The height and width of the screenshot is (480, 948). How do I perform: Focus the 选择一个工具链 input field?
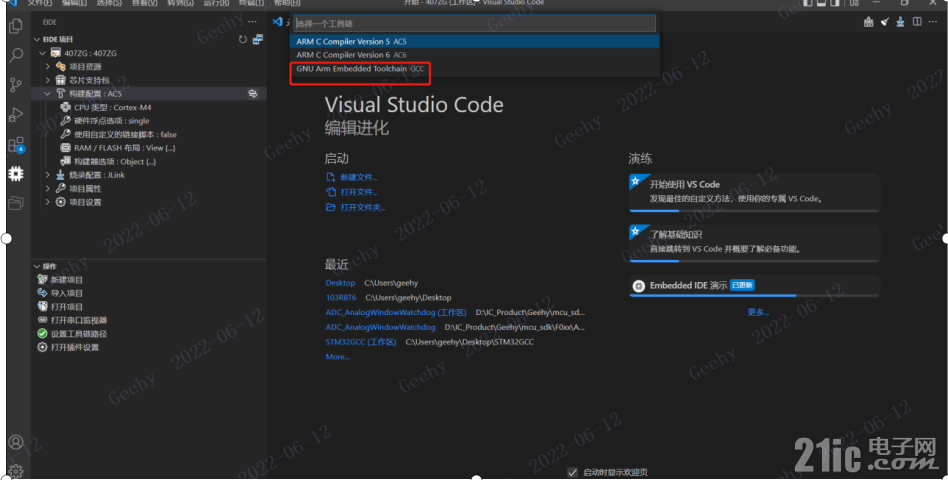tap(475, 24)
